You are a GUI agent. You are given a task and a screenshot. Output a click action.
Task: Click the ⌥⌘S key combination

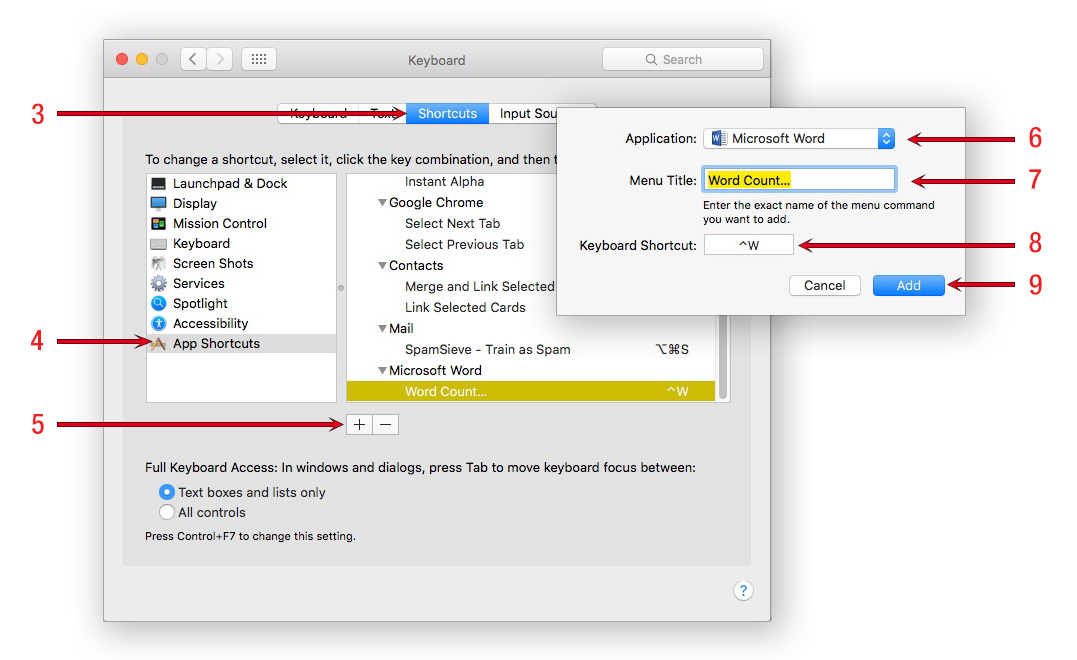[672, 350]
